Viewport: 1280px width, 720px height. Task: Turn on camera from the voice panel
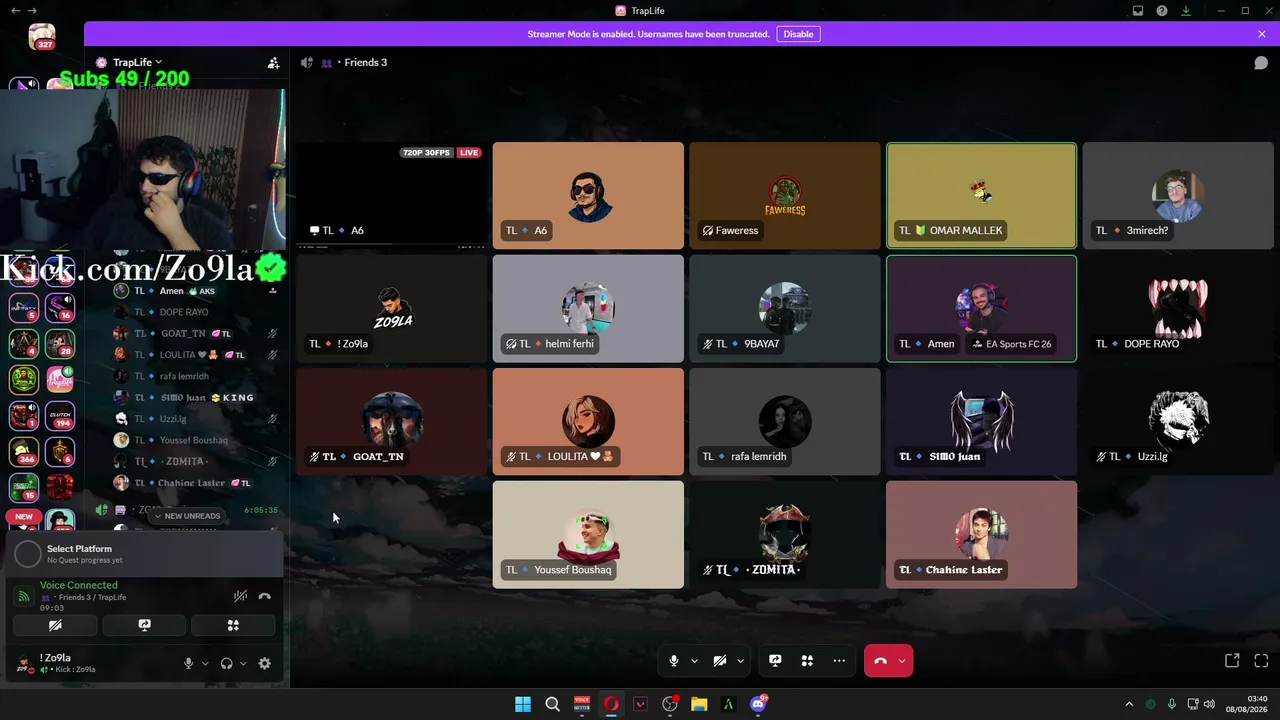tap(55, 625)
